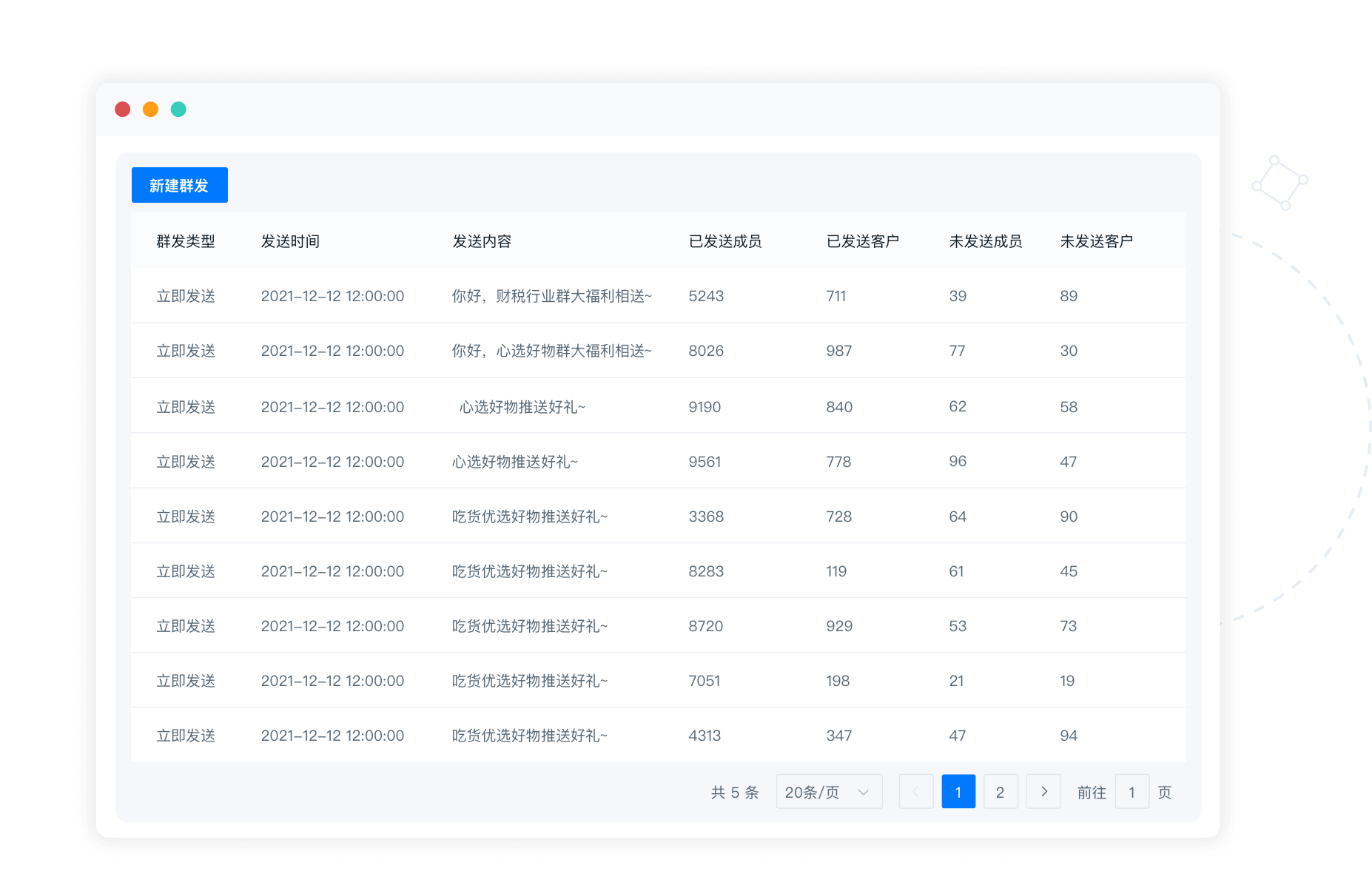
Task: Click the 已发送客户 value 929
Action: [839, 626]
